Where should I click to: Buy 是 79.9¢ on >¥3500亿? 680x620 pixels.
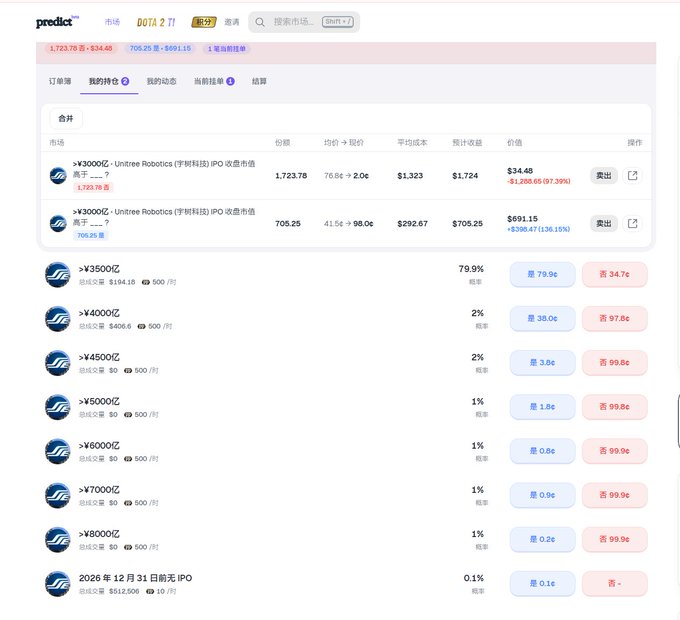[543, 274]
